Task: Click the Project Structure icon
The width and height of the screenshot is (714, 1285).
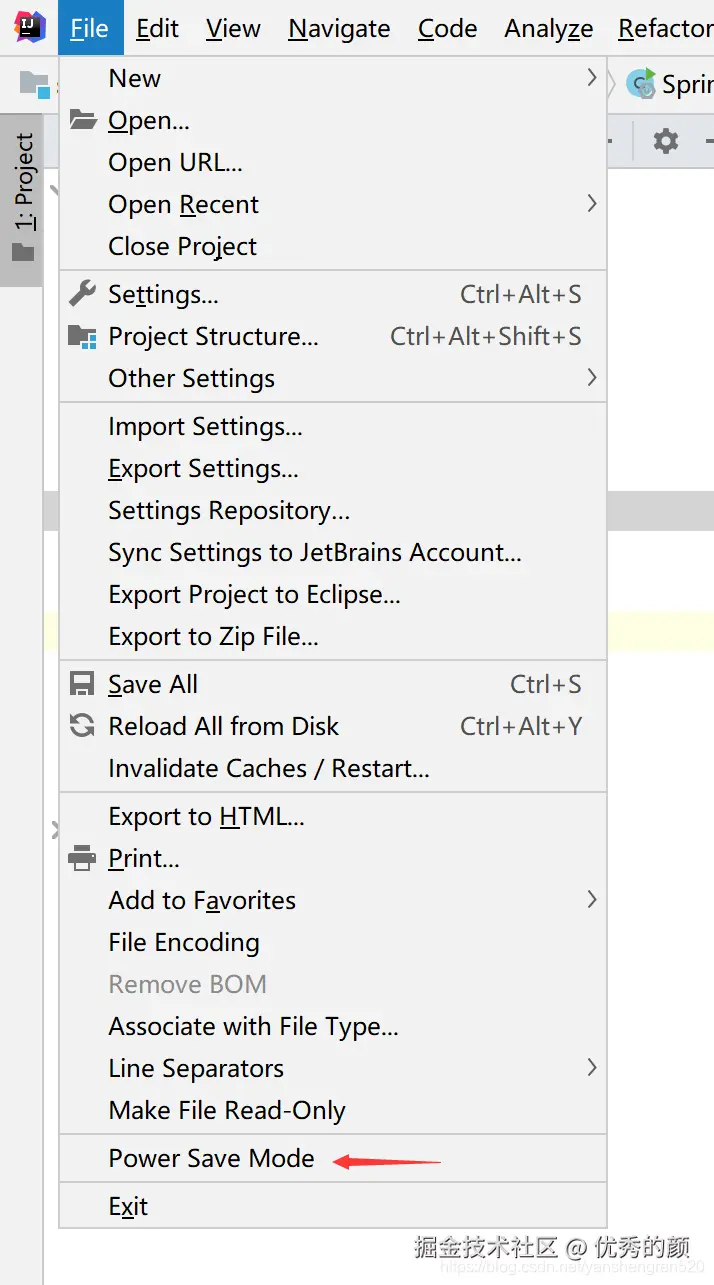Action: click(x=82, y=336)
